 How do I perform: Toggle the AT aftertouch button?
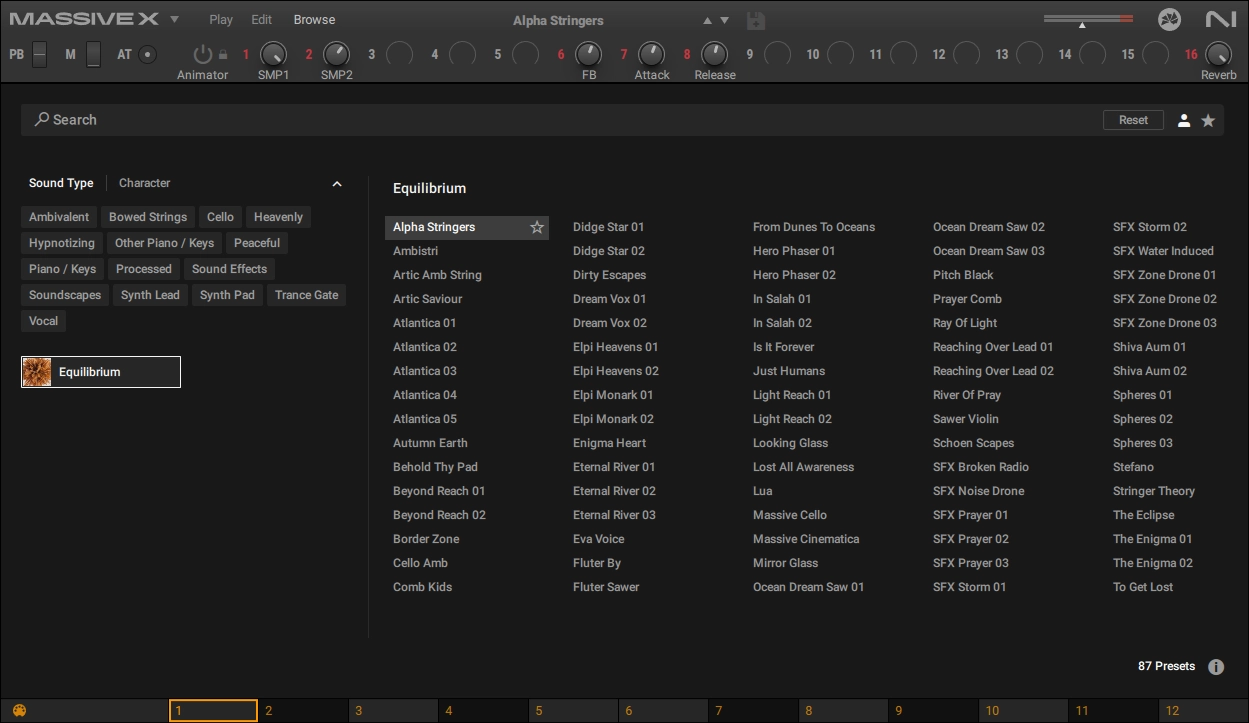[x=148, y=54]
